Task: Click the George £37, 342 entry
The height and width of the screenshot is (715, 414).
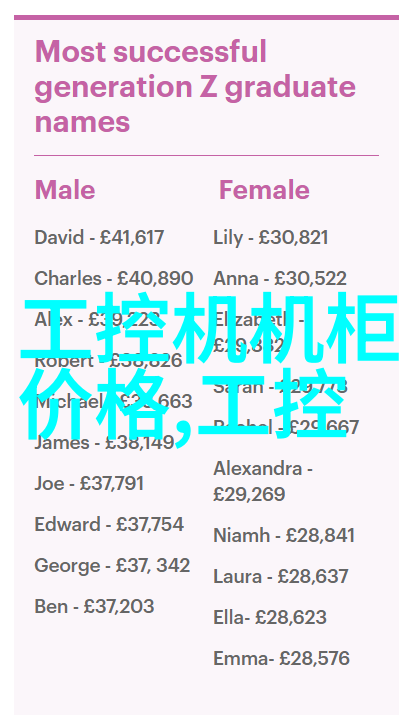Action: point(112,565)
